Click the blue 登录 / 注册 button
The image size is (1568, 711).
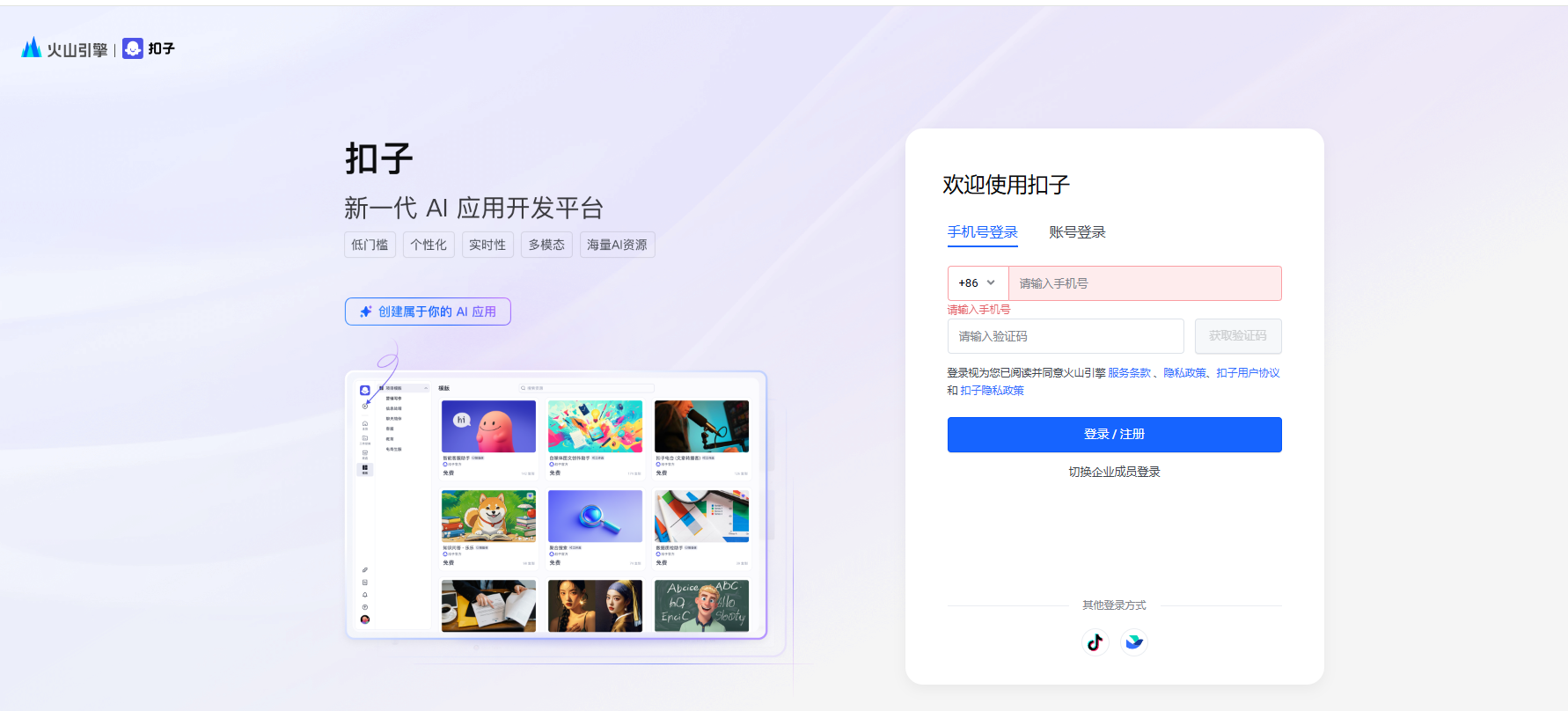click(x=1114, y=435)
